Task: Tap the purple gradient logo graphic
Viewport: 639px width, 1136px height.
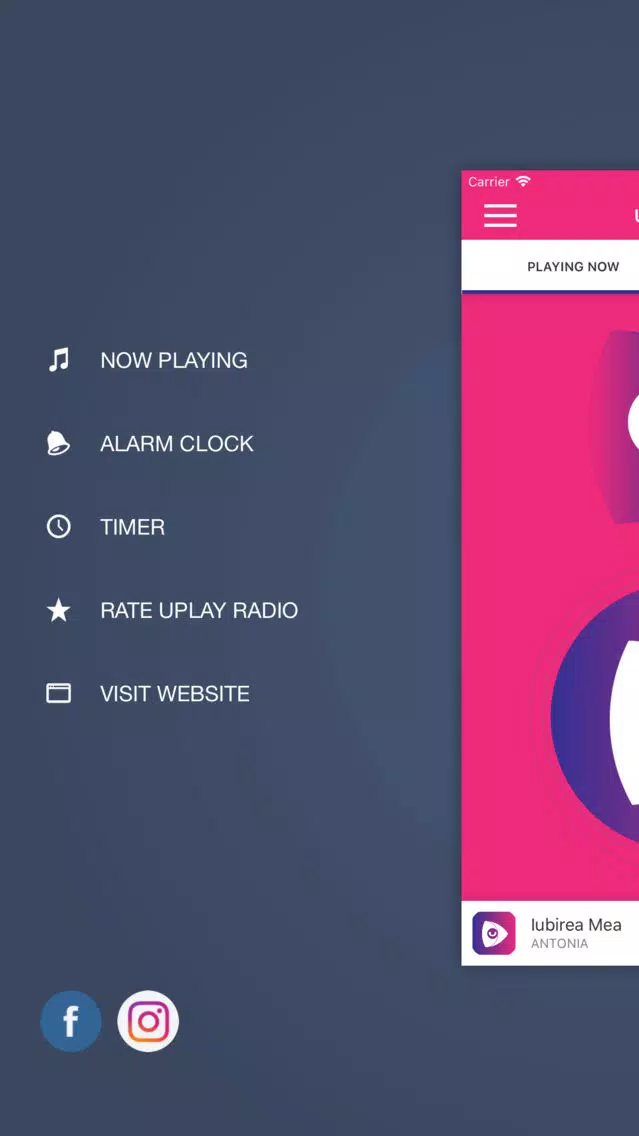Action: pos(615,427)
